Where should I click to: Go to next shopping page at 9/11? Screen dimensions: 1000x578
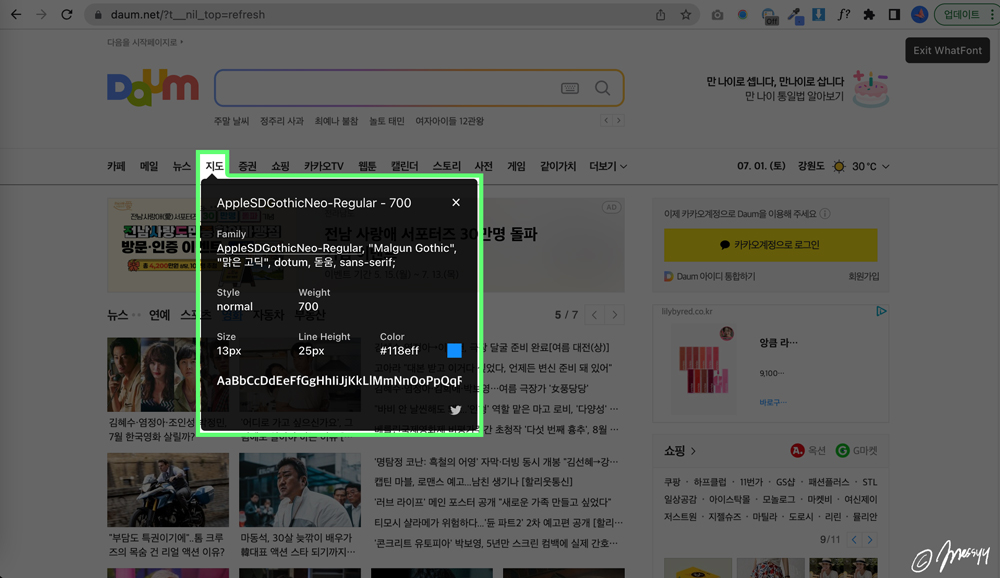coord(870,540)
